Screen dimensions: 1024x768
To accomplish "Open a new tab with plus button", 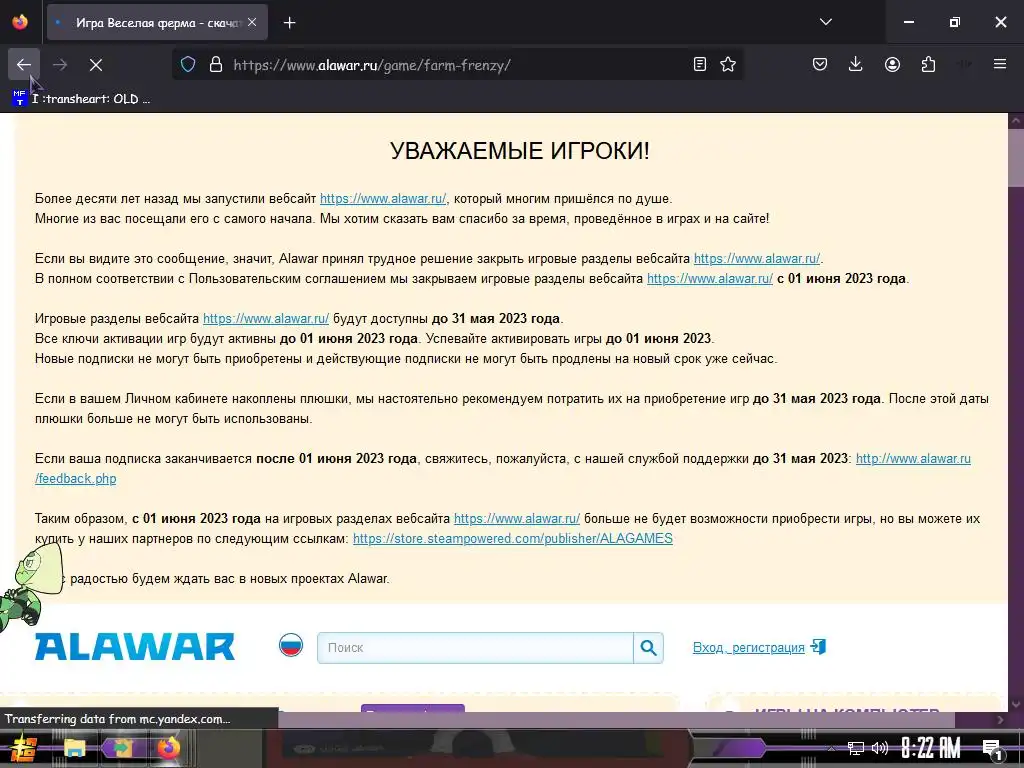I will coord(289,23).
